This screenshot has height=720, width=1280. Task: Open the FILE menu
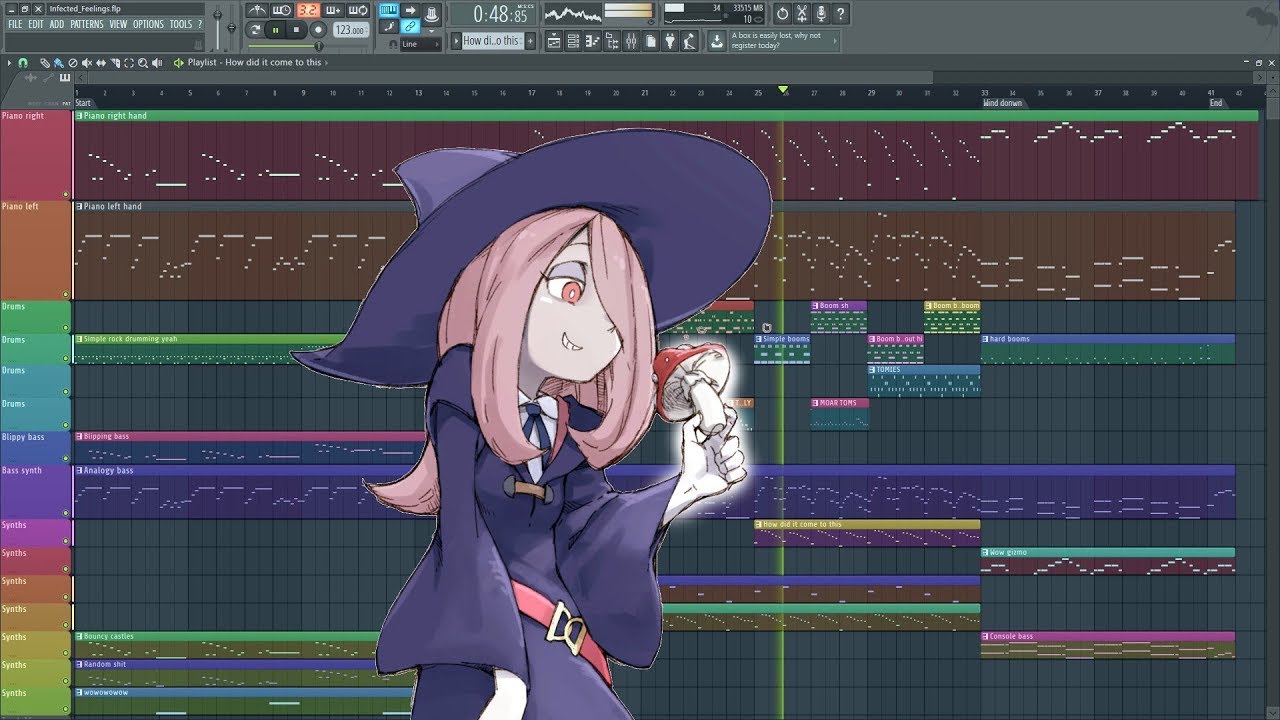pyautogui.click(x=15, y=24)
